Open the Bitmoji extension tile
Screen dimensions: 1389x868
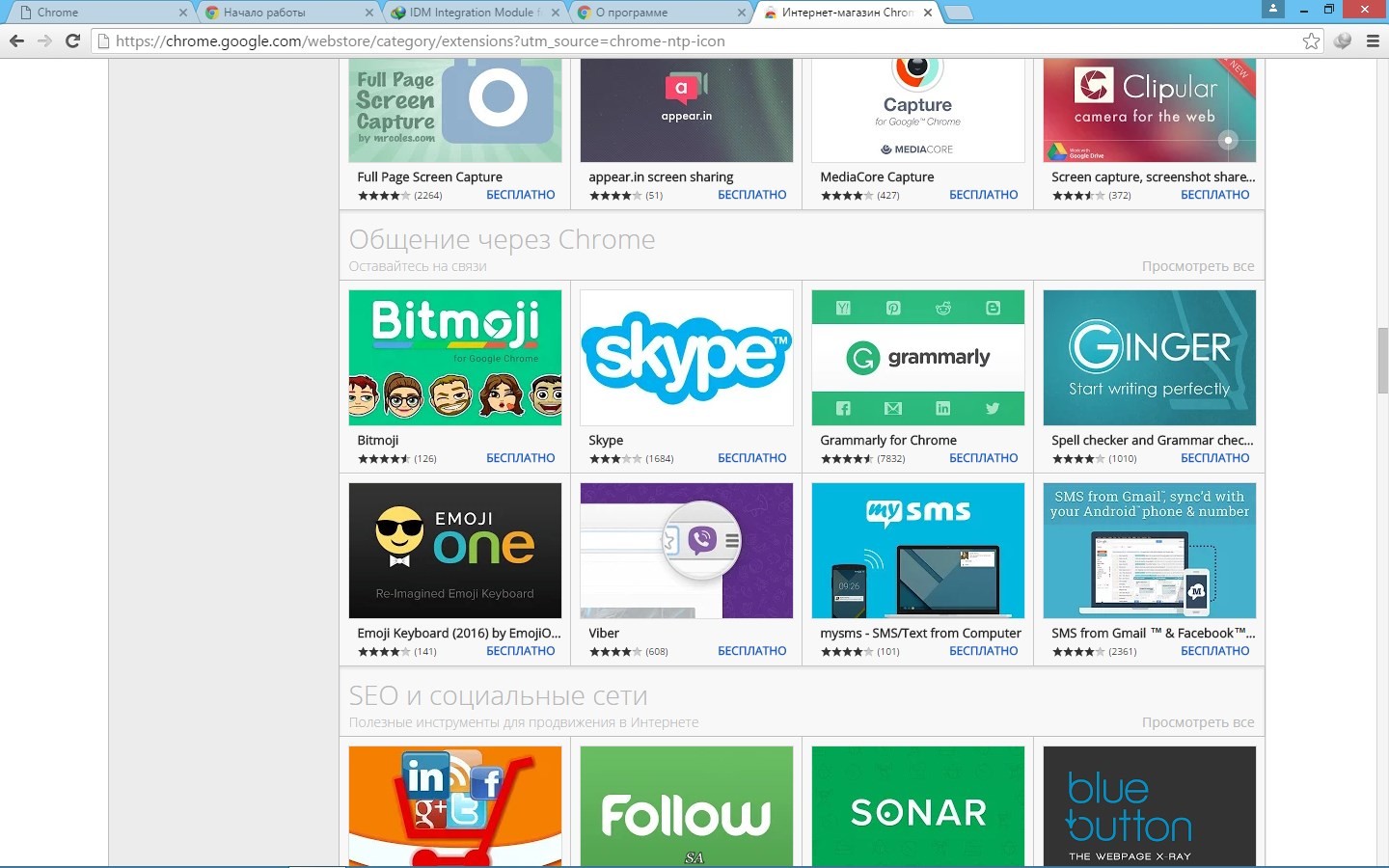click(x=454, y=358)
